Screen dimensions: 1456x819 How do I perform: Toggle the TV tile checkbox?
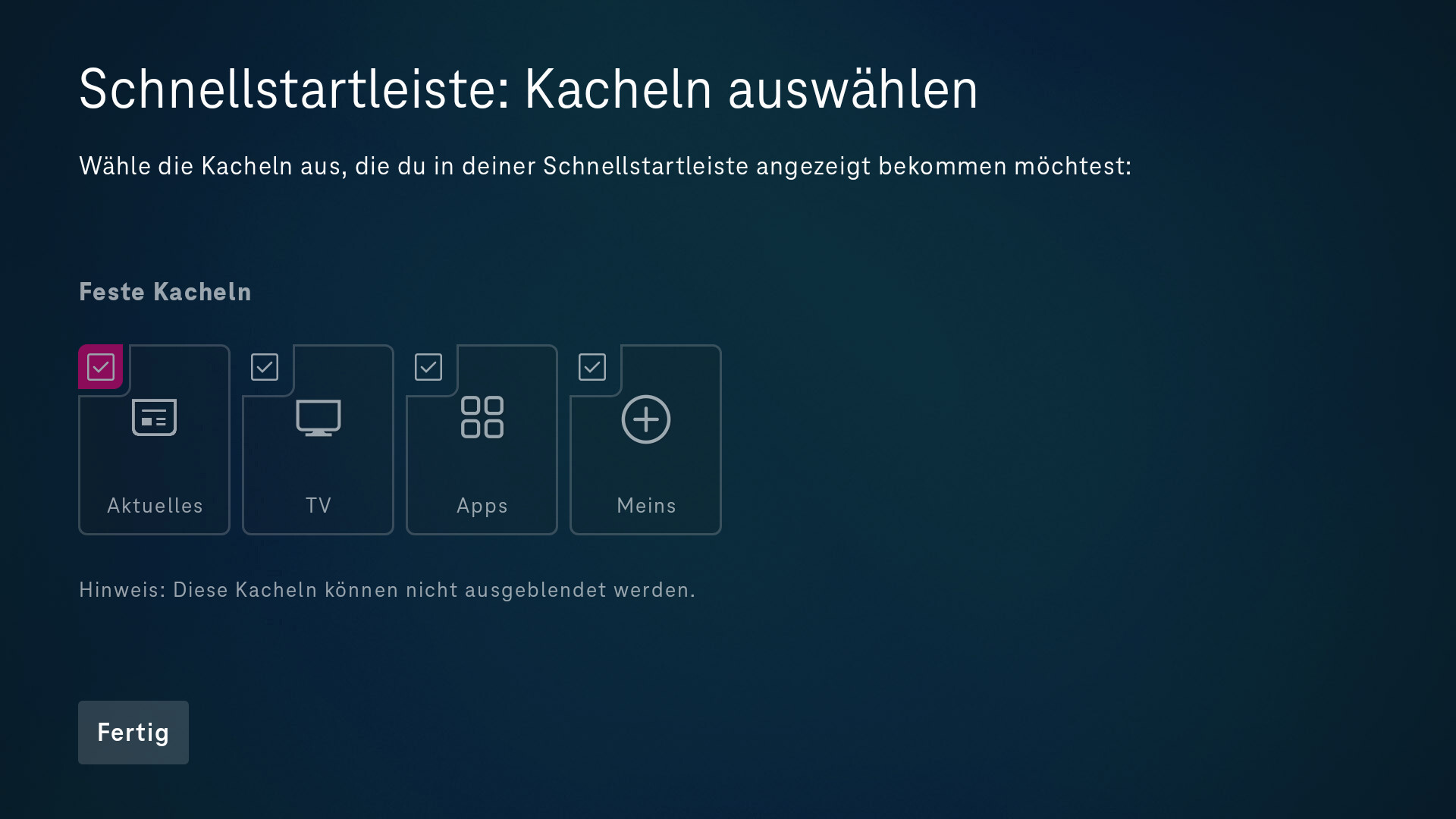point(264,367)
